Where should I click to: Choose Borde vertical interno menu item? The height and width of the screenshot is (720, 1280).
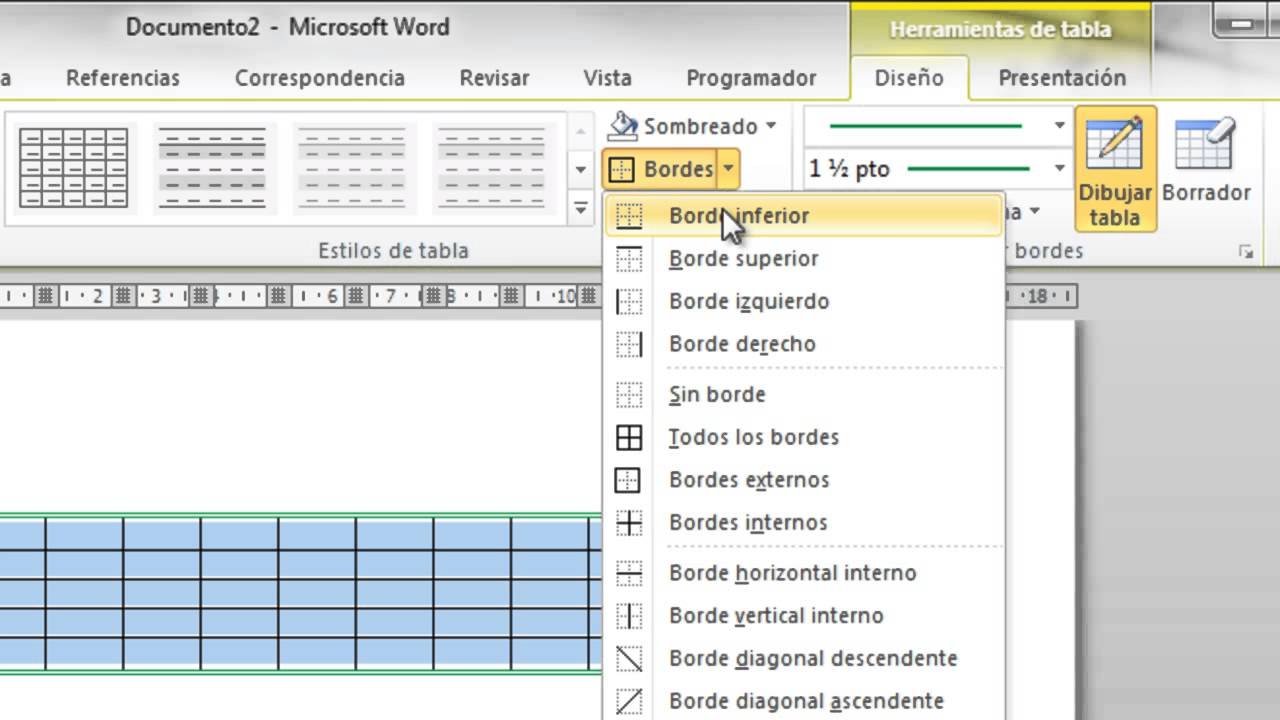pyautogui.click(x=804, y=616)
